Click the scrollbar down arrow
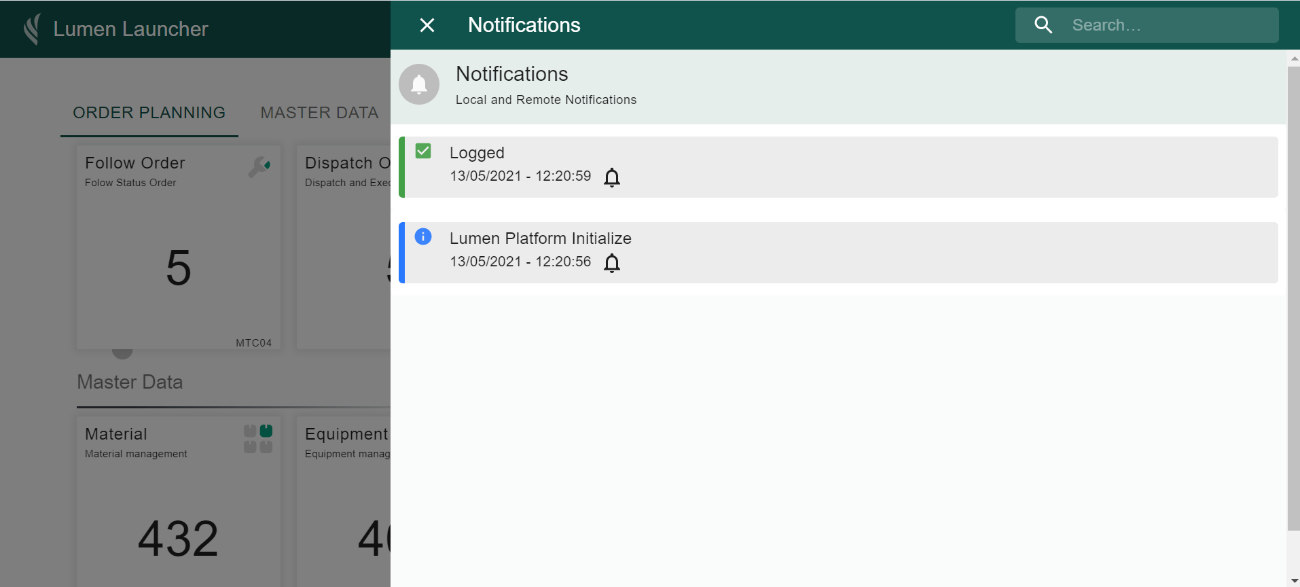The image size is (1300, 587). coord(1293,580)
